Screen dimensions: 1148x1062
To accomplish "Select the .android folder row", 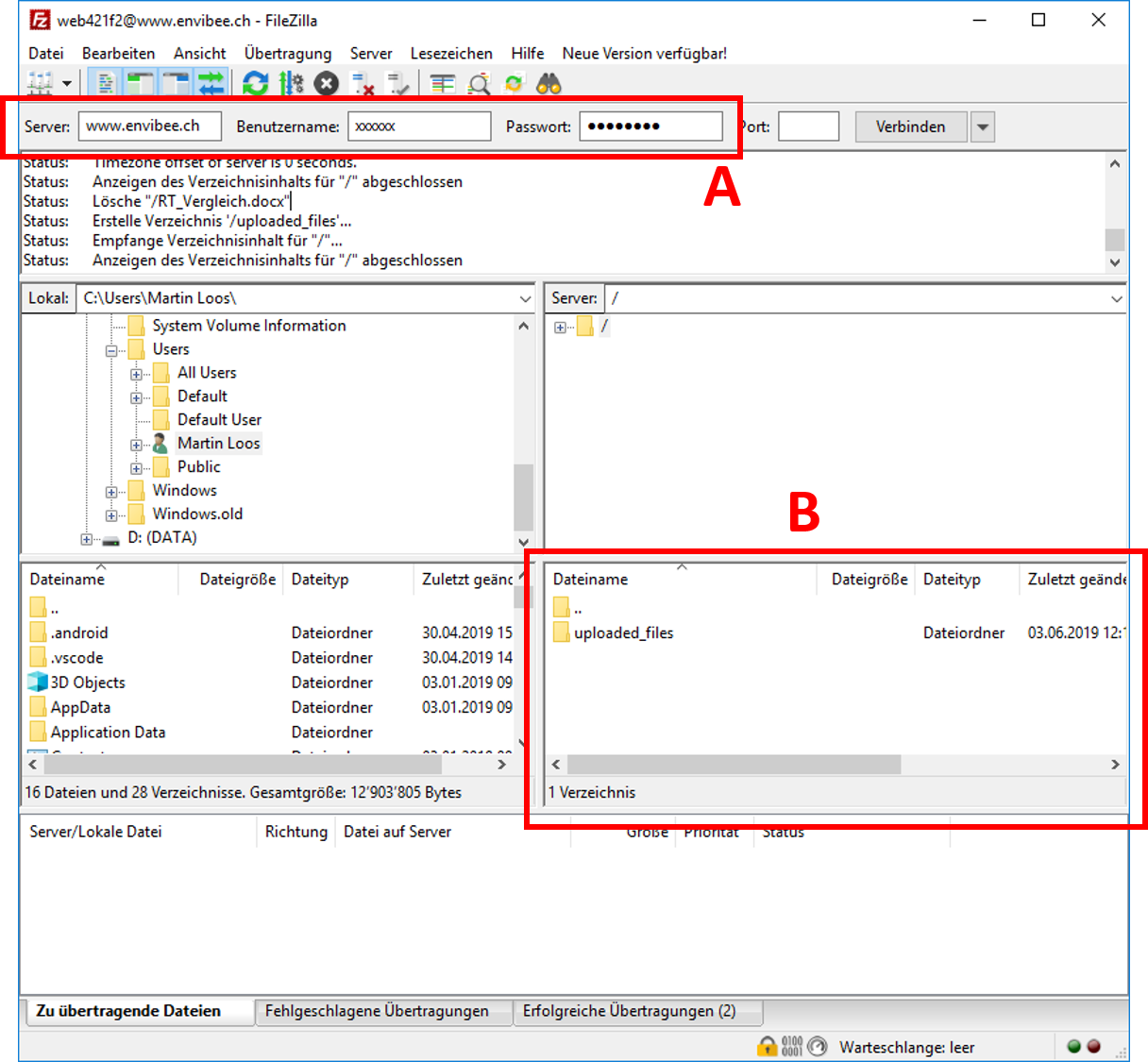I will (271, 632).
